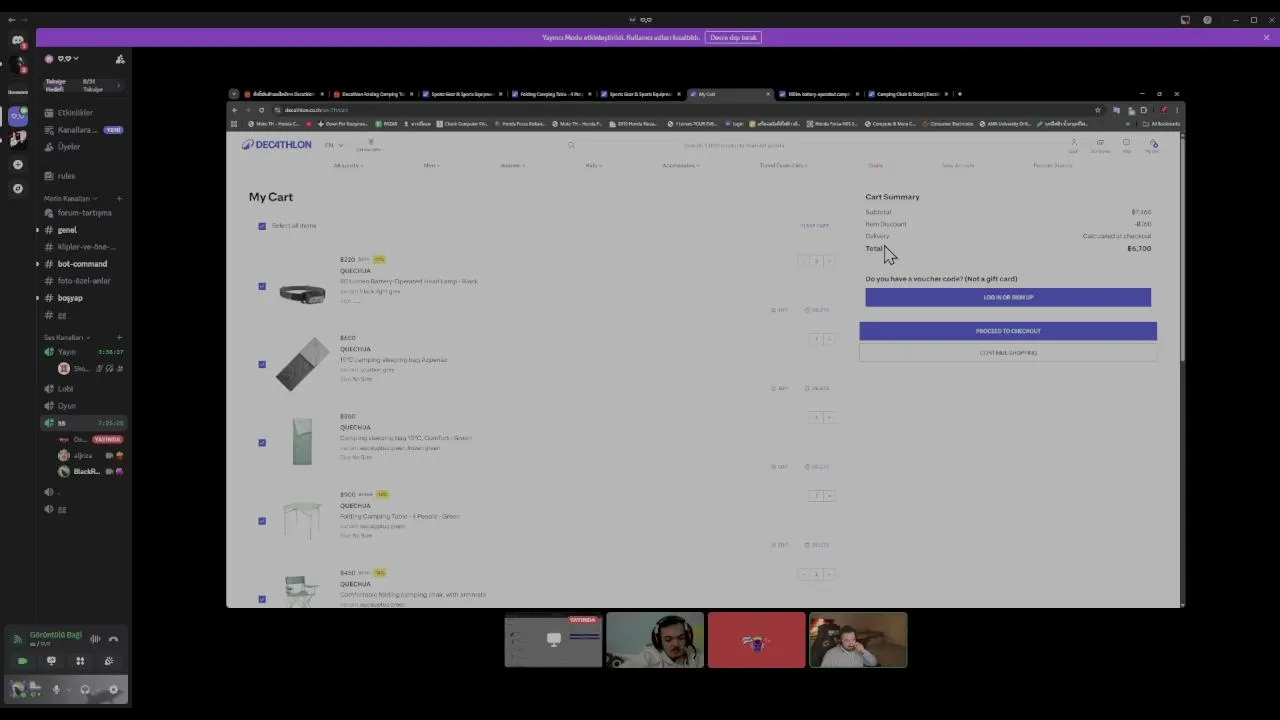Open Decathlon cart icon in header
1280x720 pixels.
coord(1153,146)
